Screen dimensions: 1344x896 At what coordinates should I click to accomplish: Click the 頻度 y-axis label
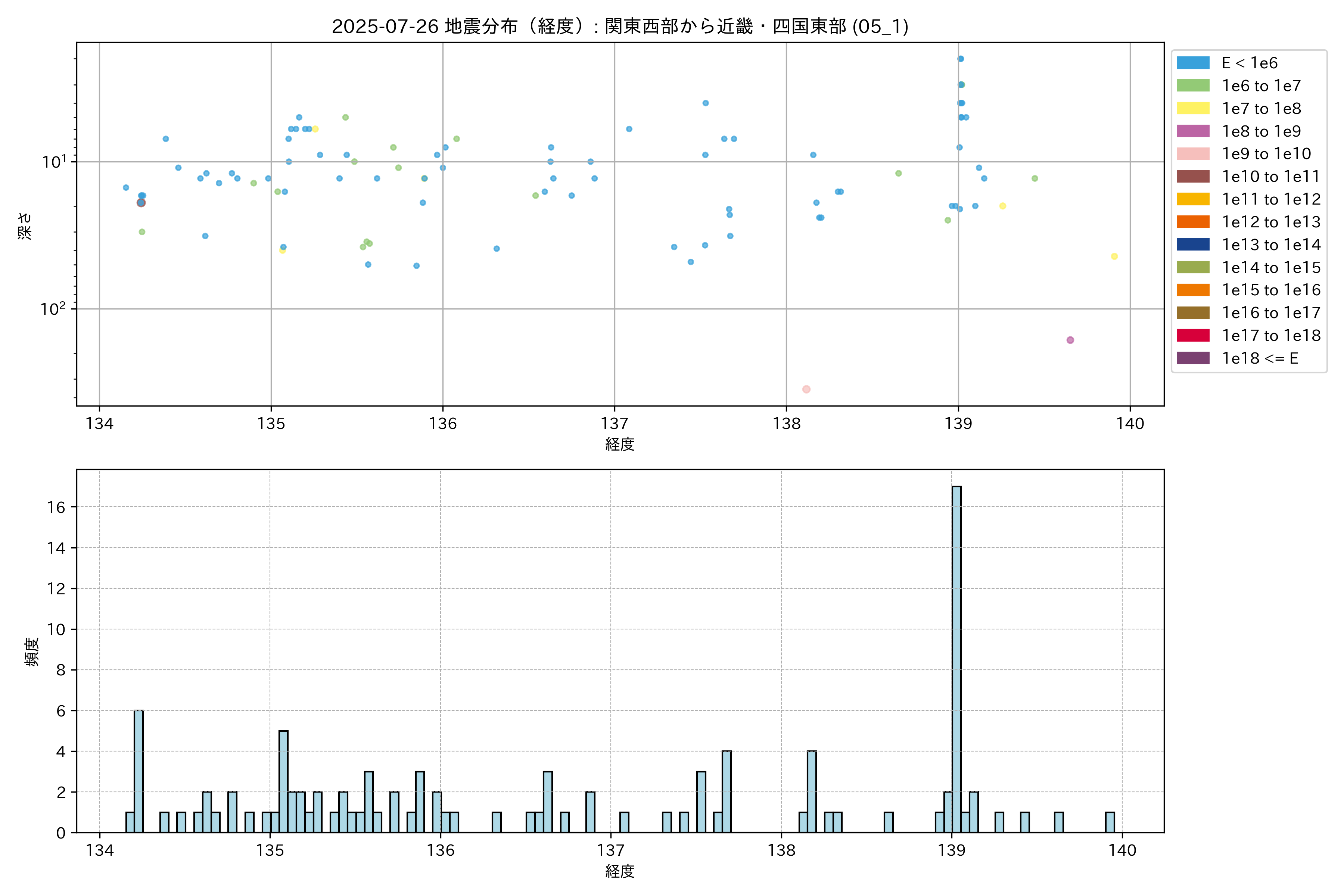tap(32, 651)
